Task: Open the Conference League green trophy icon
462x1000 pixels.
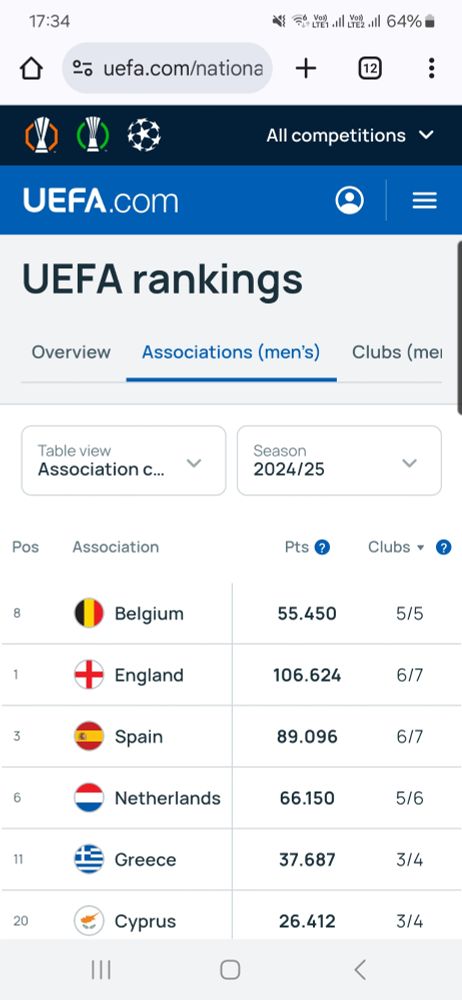Action: (93, 135)
